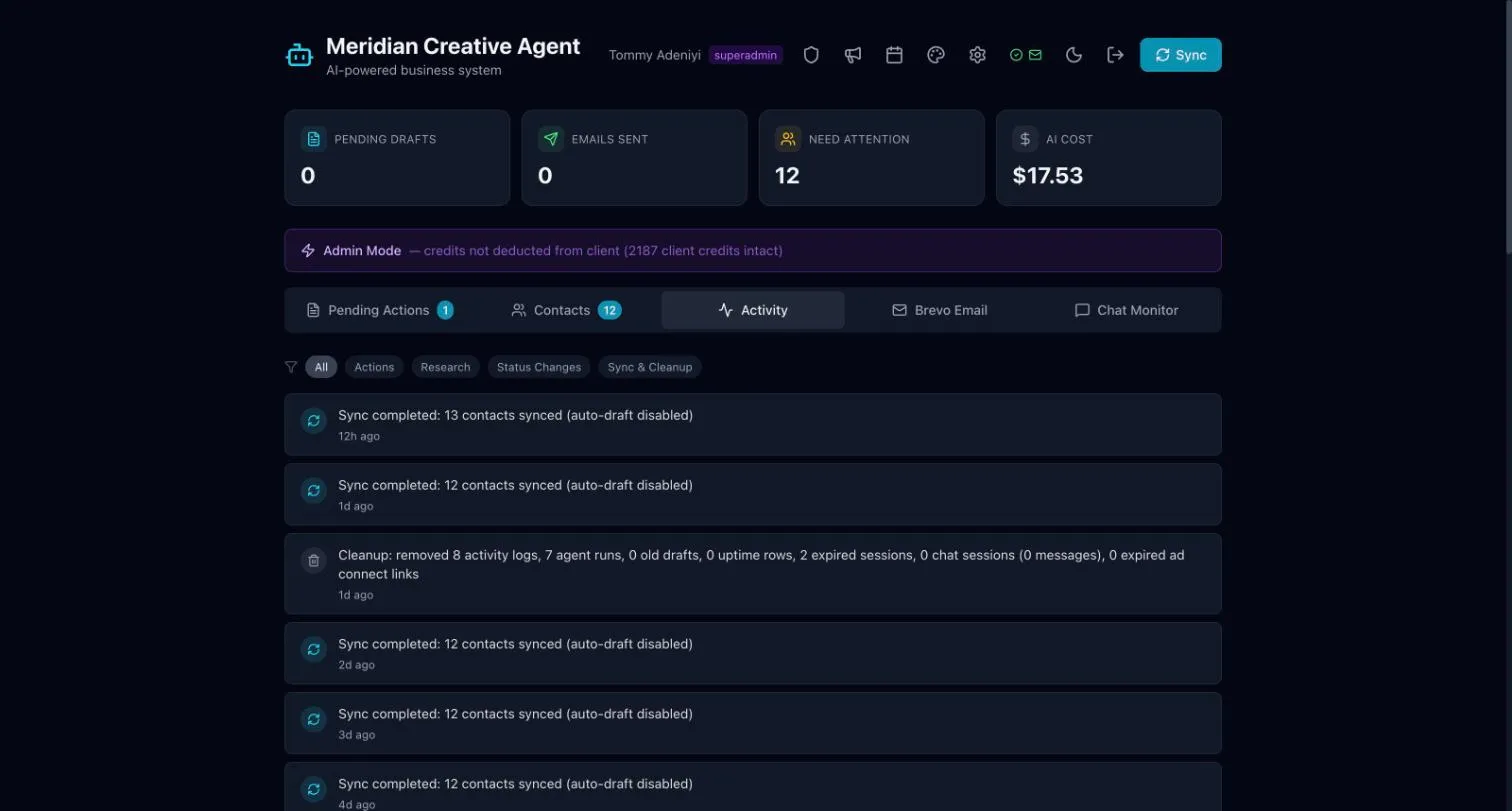This screenshot has height=811, width=1512.
Task: Select the All filter chip
Action: (321, 367)
